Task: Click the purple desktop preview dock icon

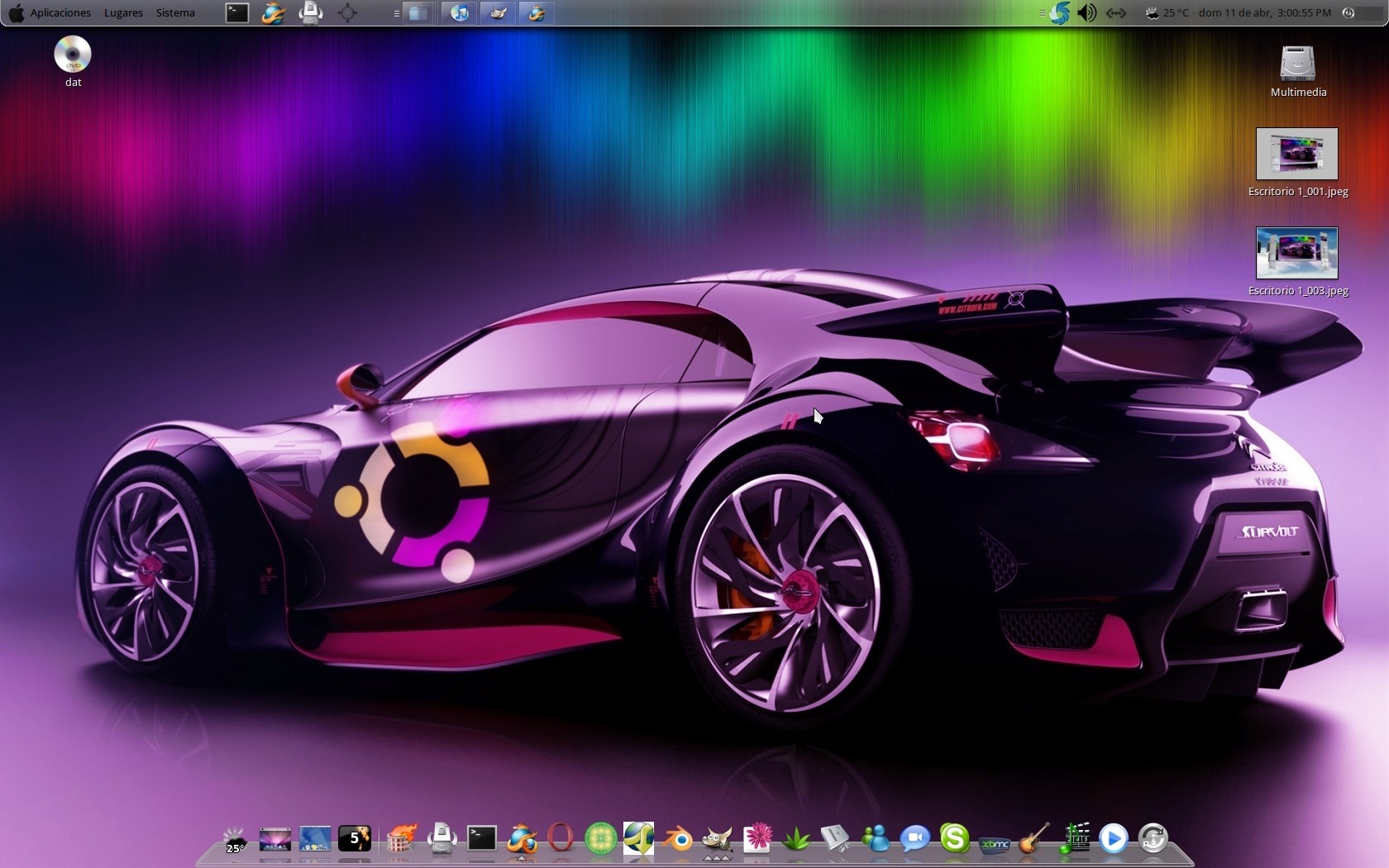Action: pyautogui.click(x=275, y=839)
